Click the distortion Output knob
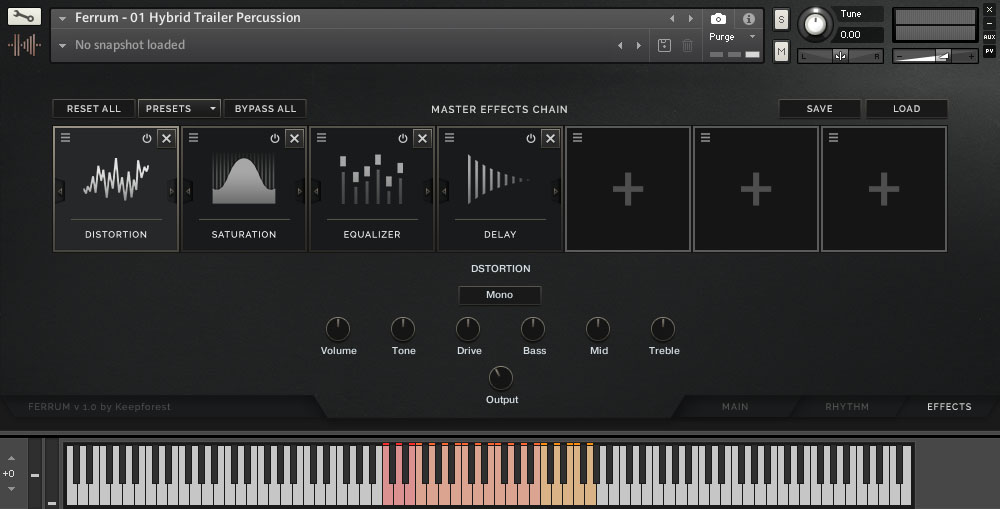The height and width of the screenshot is (509, 1000). (x=501, y=378)
